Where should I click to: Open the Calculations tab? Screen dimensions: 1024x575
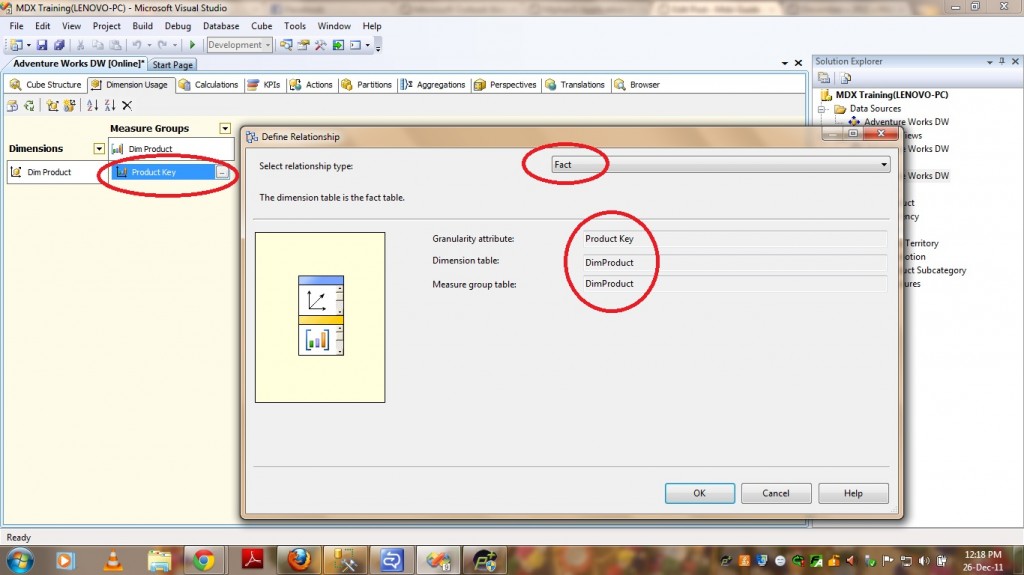click(x=209, y=85)
